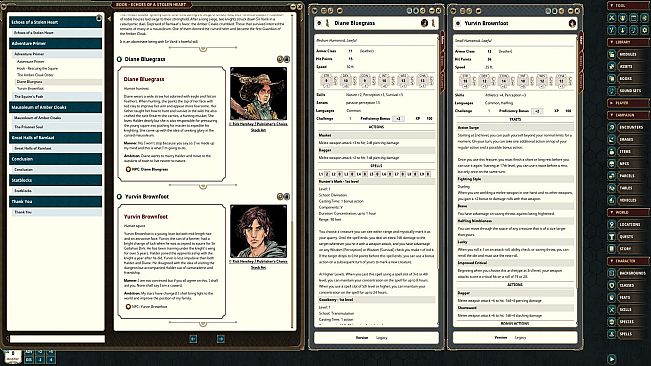
Task: Open Main tab on Yurvin Brownfoot sheet
Action: (581, 40)
